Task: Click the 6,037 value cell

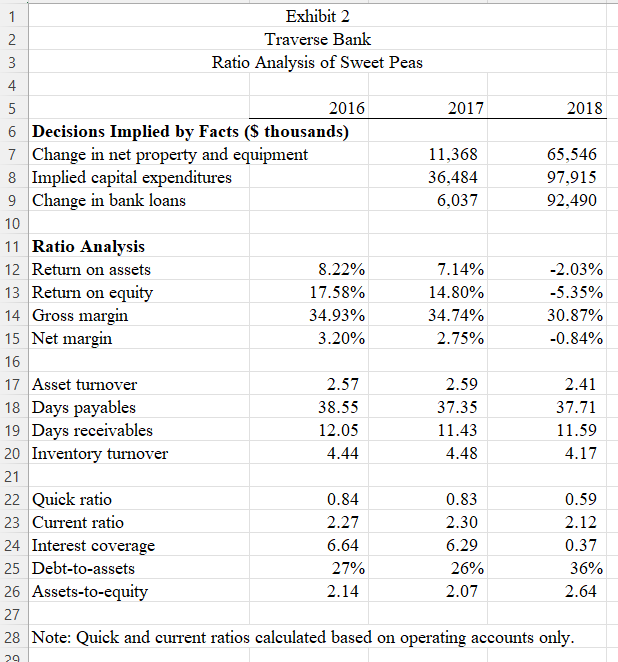Action: coord(428,200)
